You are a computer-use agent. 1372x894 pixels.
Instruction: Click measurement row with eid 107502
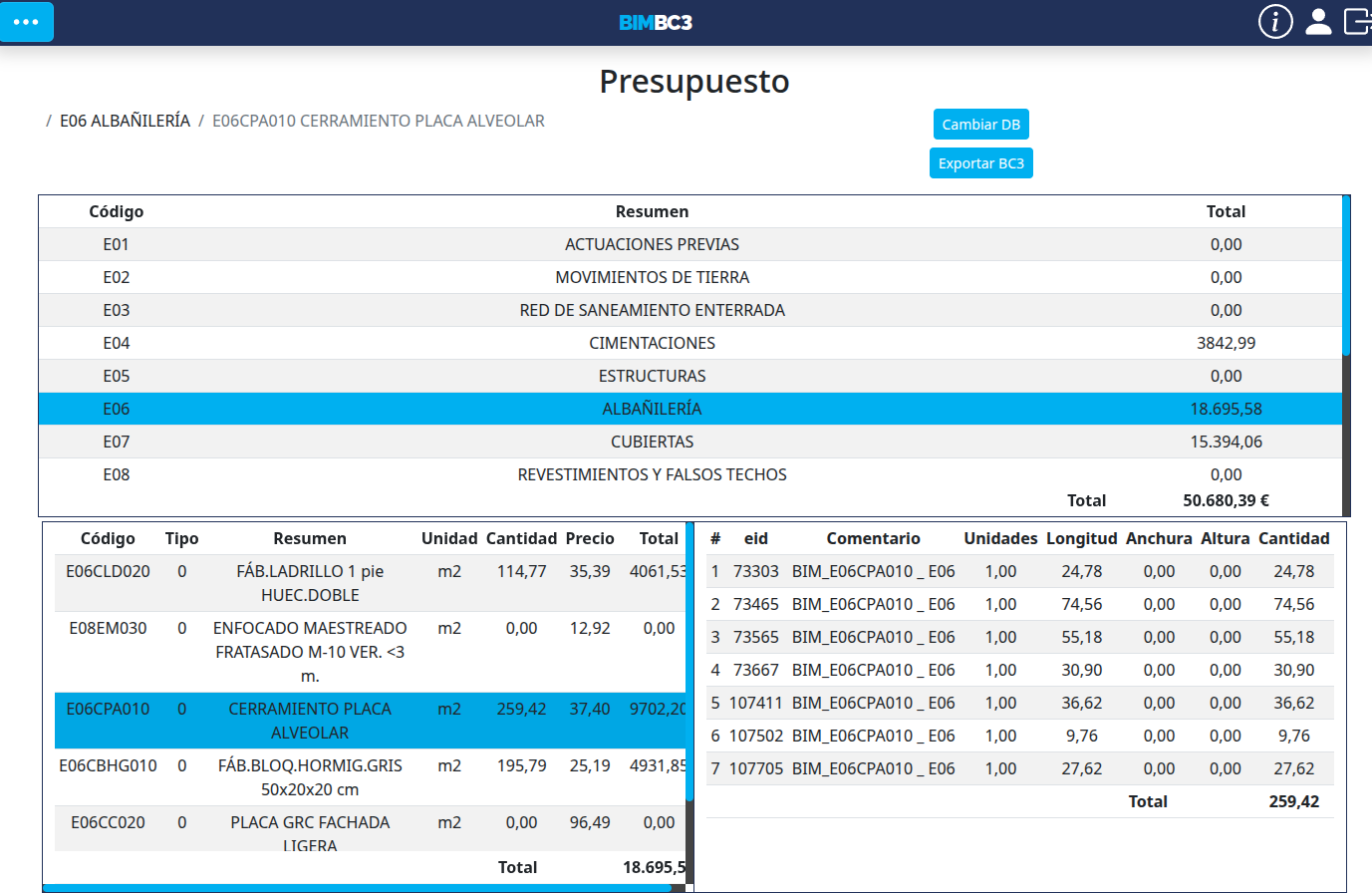tap(1016, 736)
